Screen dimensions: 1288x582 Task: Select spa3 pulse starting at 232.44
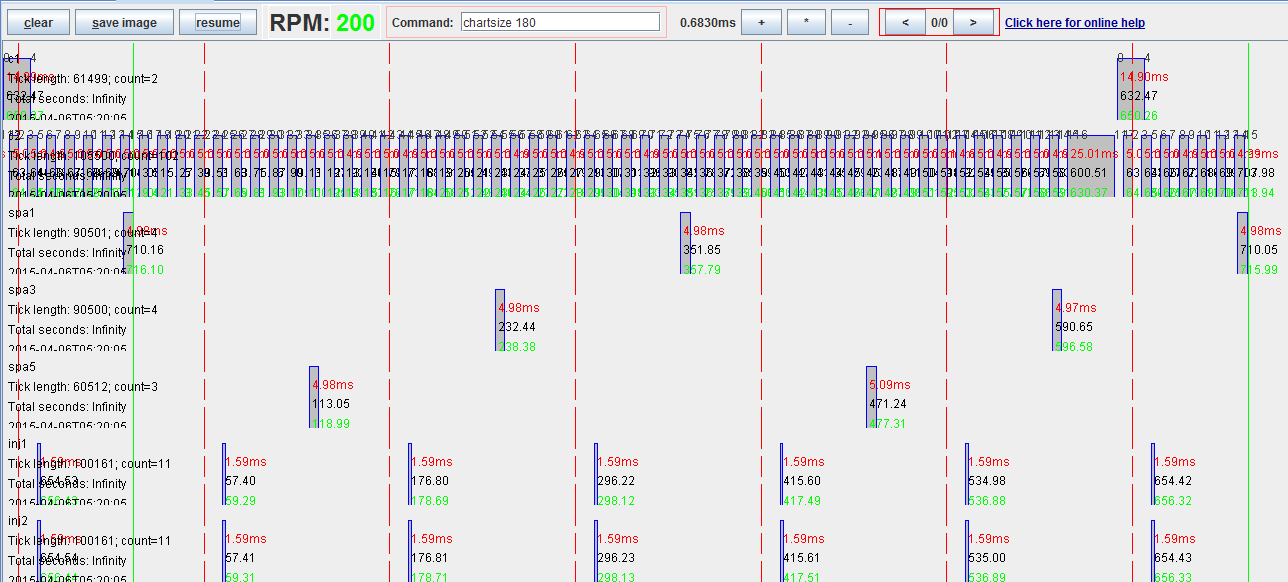tap(500, 320)
